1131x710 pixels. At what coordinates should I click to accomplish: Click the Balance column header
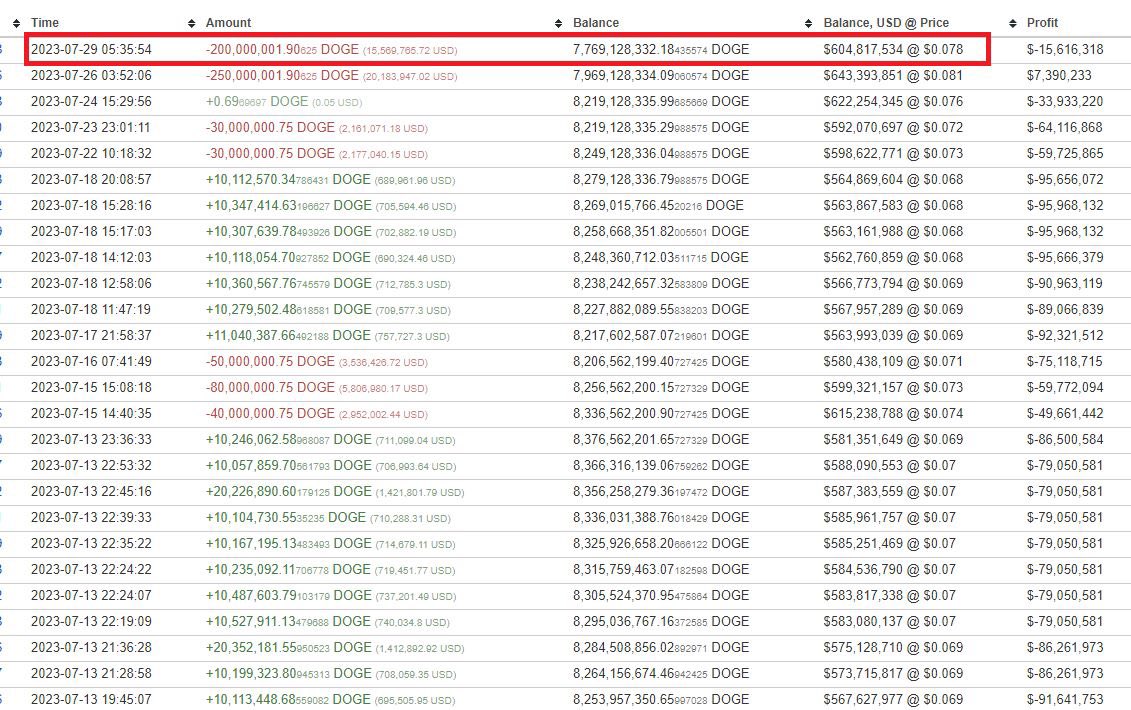[x=596, y=23]
